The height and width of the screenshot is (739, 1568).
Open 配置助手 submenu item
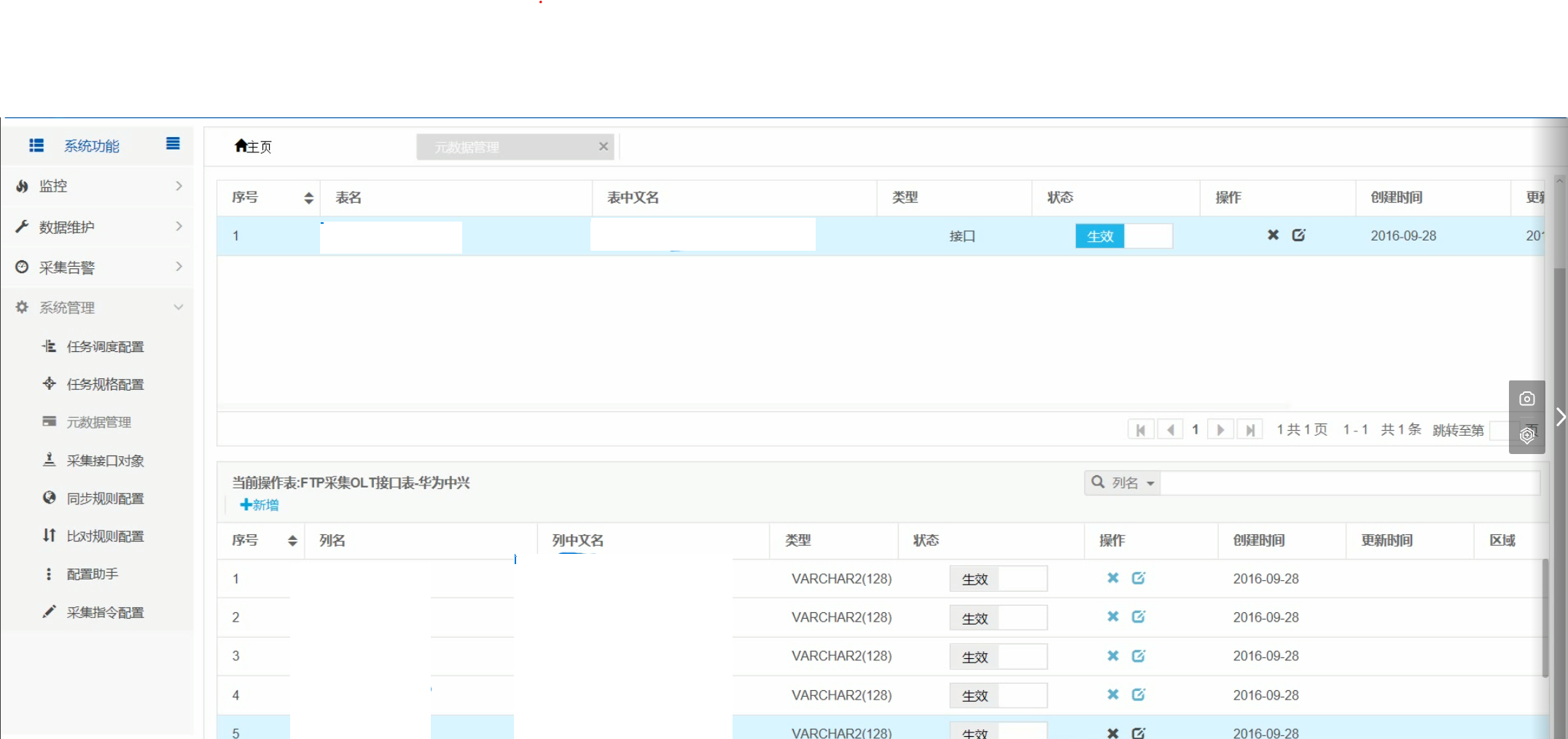coord(93,574)
